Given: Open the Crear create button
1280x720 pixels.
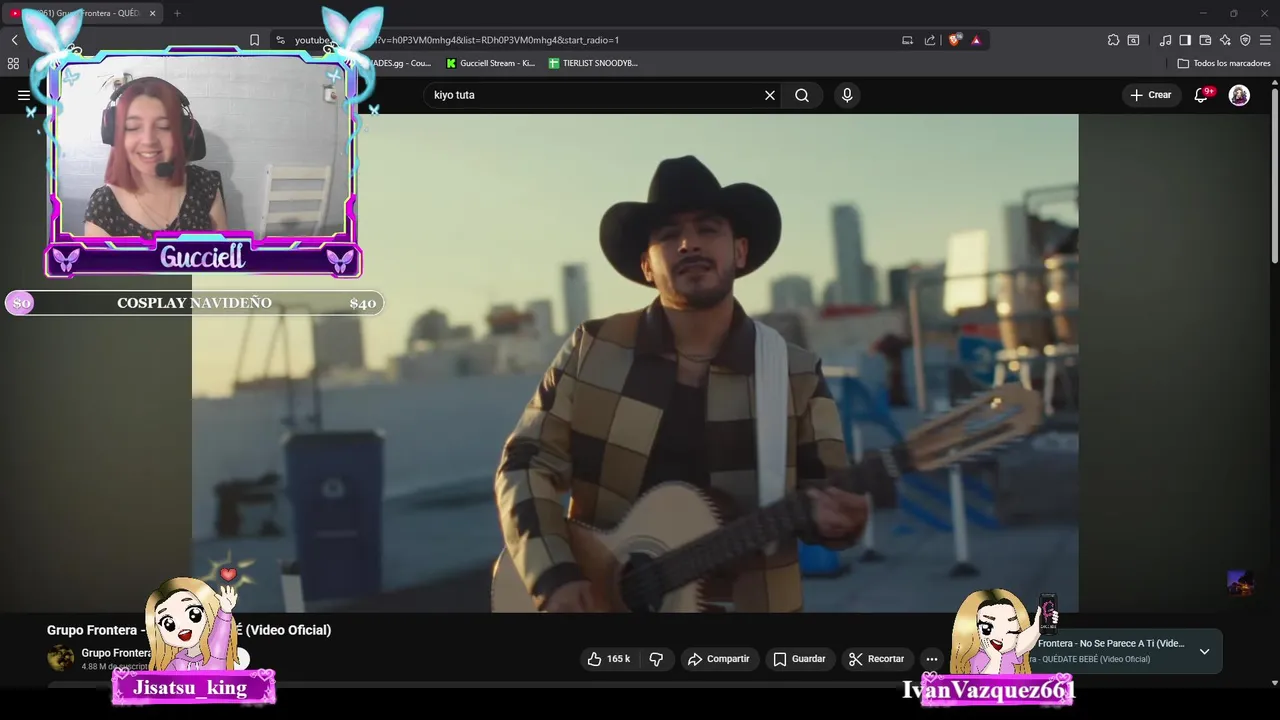Looking at the screenshot, I should (x=1150, y=95).
